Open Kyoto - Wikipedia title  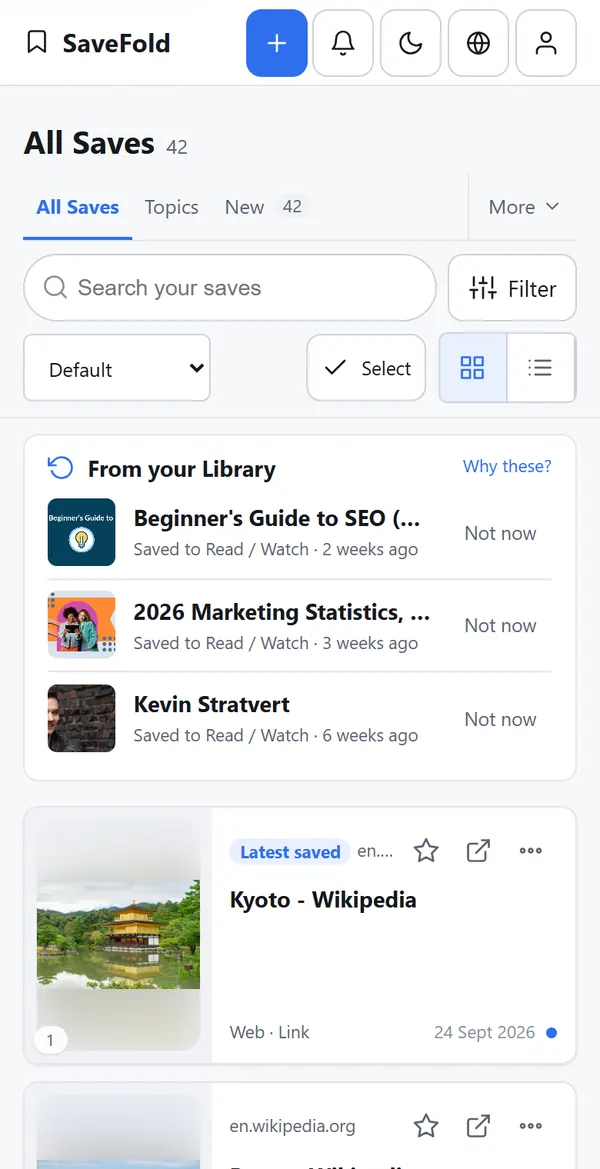(x=323, y=900)
